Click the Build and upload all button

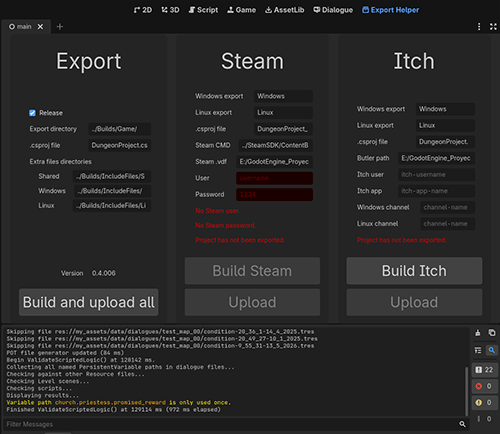click(89, 302)
